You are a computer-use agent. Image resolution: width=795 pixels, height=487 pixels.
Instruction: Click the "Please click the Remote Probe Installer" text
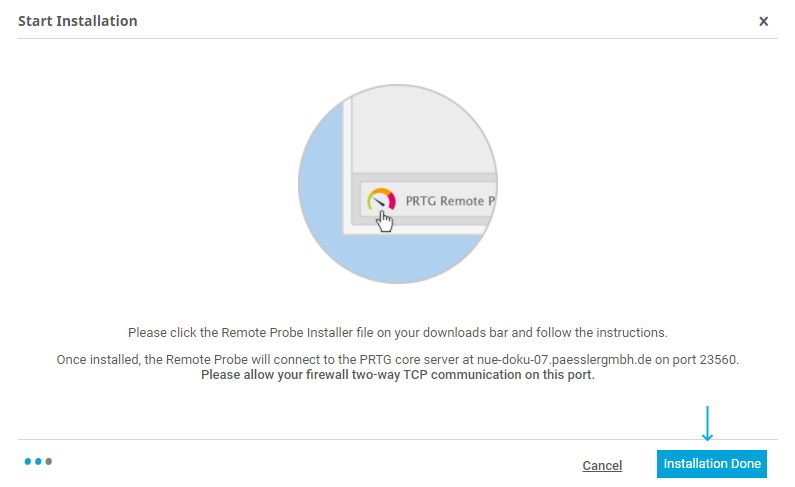coord(240,332)
